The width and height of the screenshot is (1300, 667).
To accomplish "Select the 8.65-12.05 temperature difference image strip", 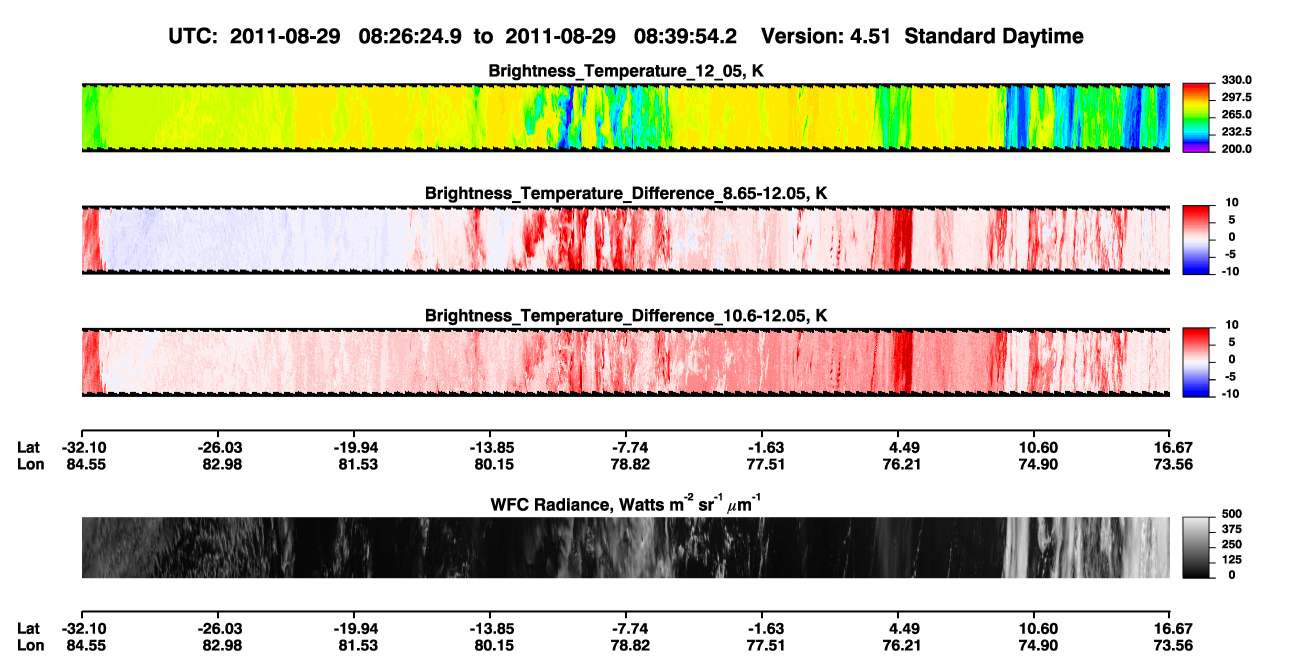I will [625, 240].
